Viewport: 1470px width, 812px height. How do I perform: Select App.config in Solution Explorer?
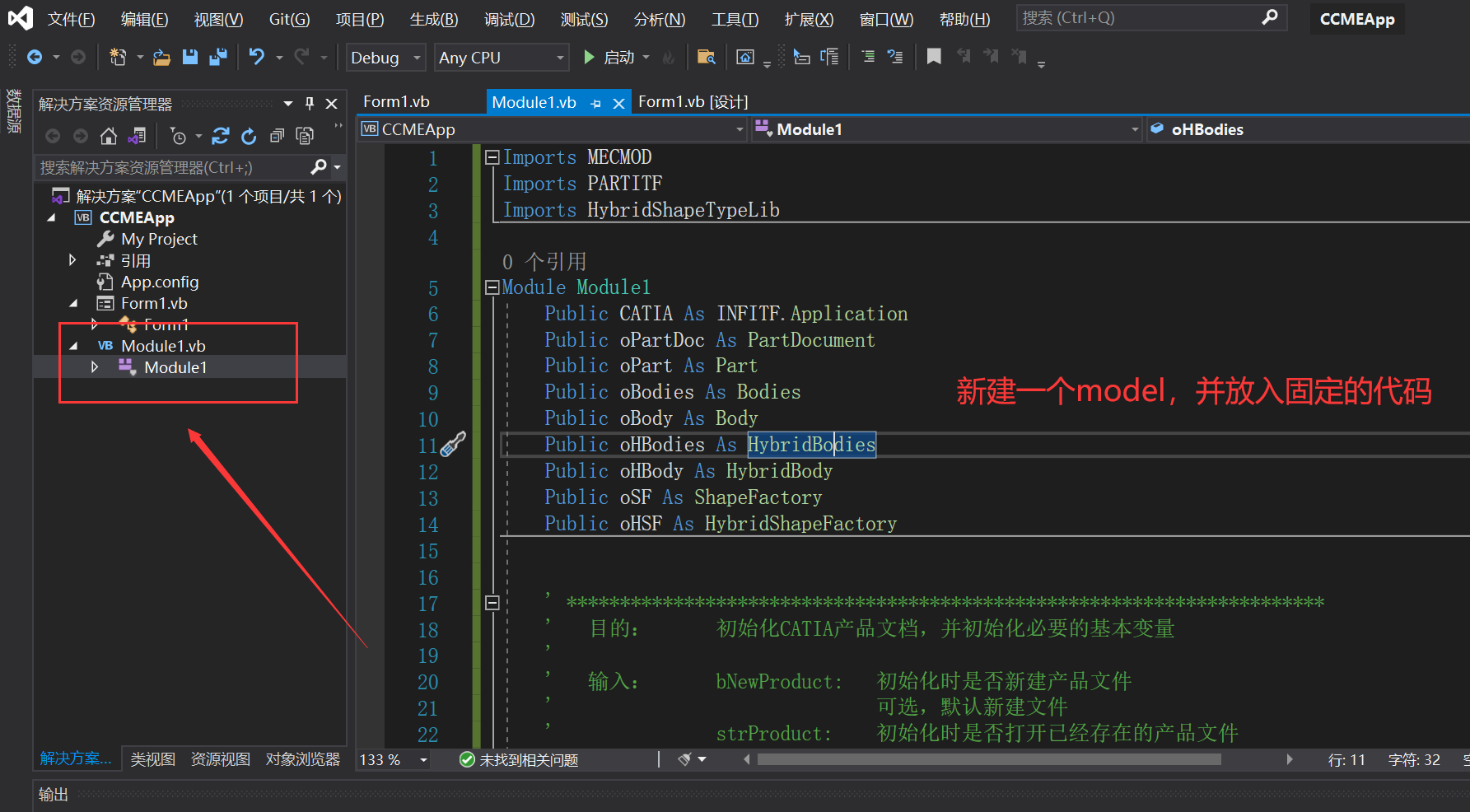[x=160, y=282]
